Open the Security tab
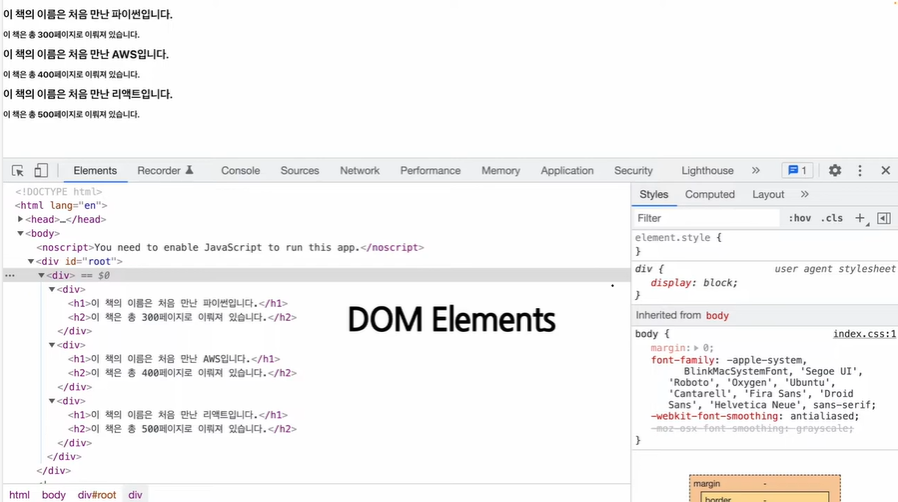898x502 pixels. click(x=633, y=171)
